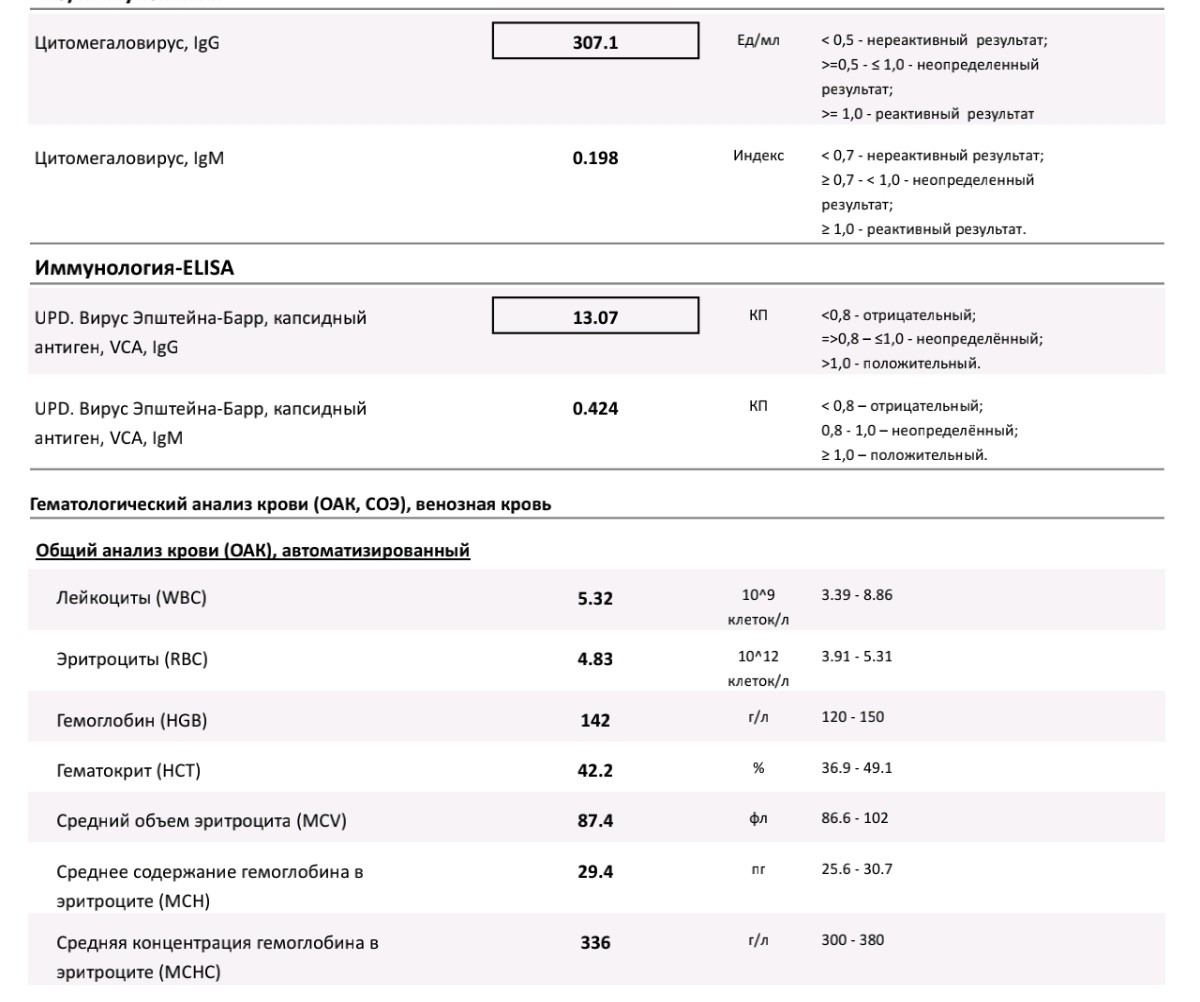Select the MCV result value 87.4
The image size is (1200, 1002).
click(x=595, y=821)
